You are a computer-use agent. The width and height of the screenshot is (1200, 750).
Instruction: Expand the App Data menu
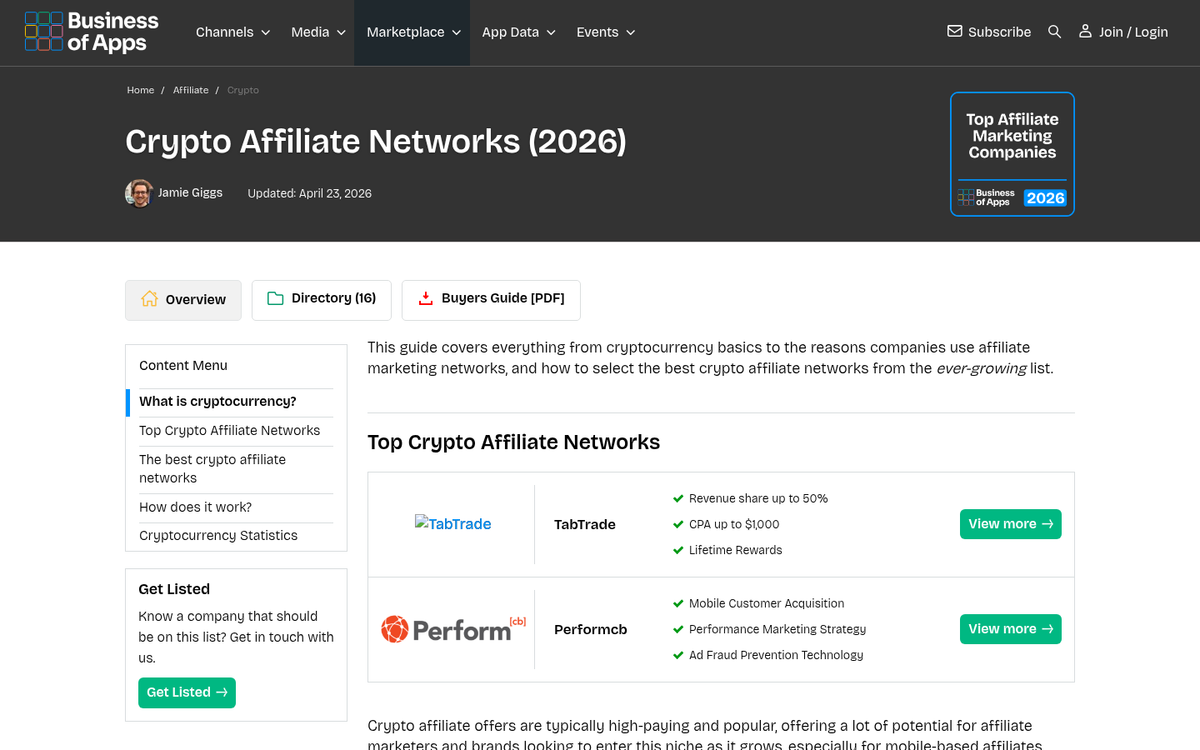point(518,32)
